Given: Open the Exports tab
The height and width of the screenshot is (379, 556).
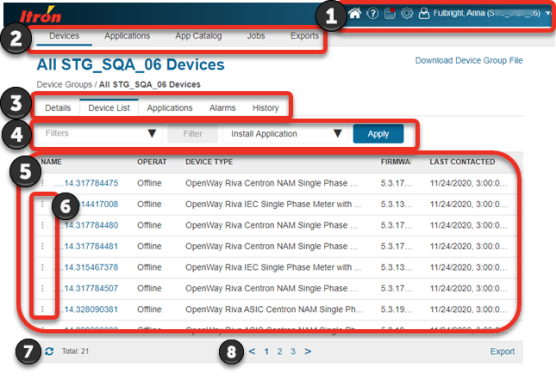Looking at the screenshot, I should pos(305,36).
